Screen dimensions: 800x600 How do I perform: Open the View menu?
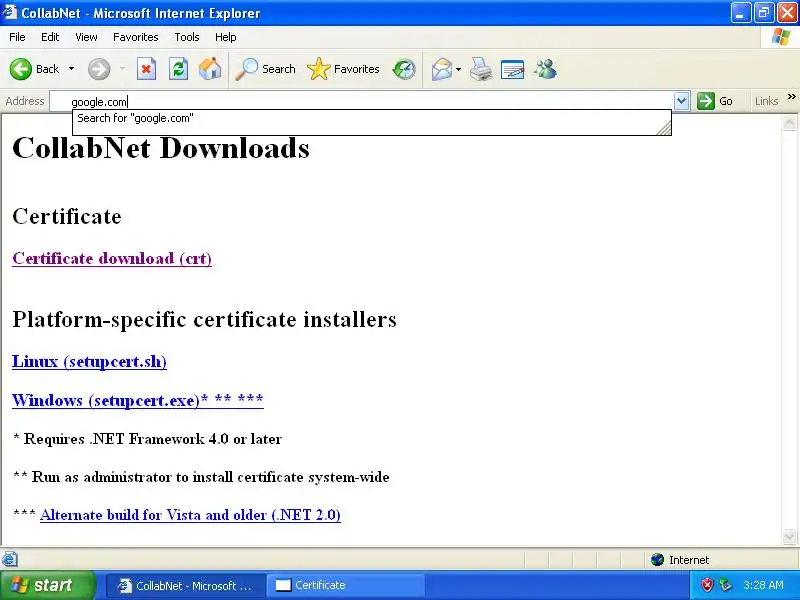point(86,37)
